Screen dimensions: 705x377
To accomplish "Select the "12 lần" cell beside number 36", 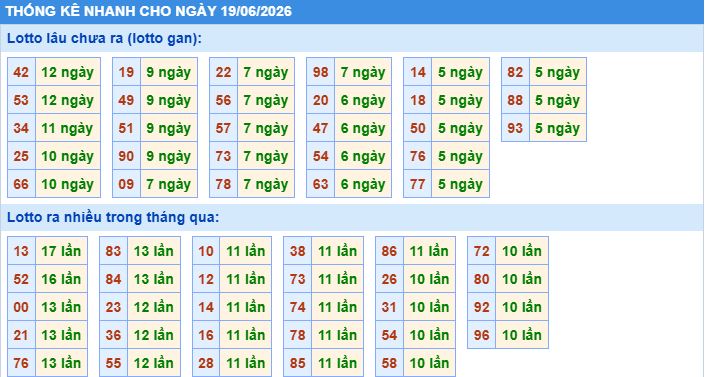I will tap(154, 335).
